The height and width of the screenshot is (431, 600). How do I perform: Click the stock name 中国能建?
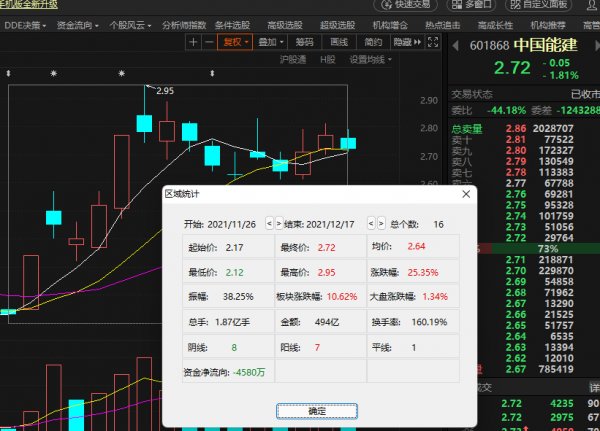546,45
